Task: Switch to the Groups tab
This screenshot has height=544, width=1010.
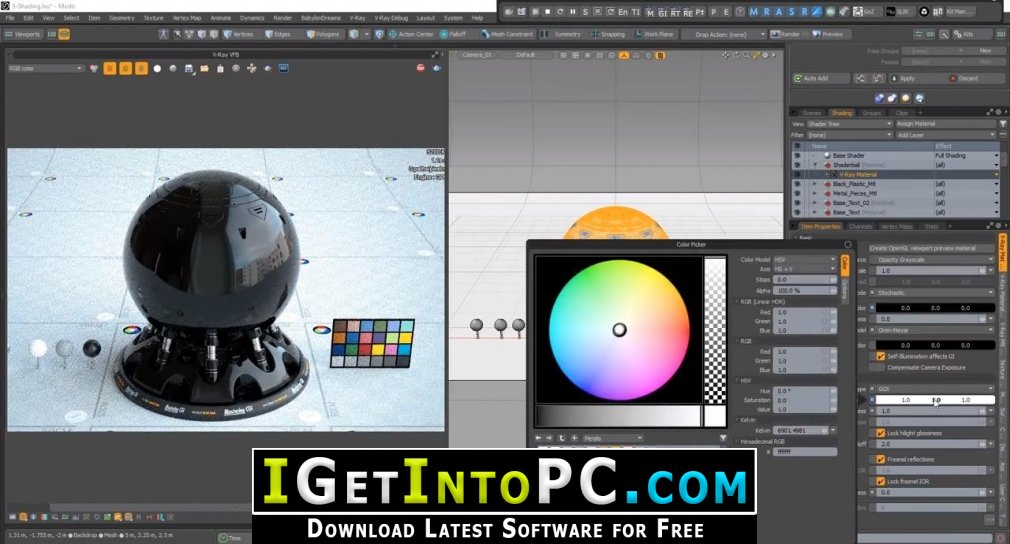Action: point(872,113)
